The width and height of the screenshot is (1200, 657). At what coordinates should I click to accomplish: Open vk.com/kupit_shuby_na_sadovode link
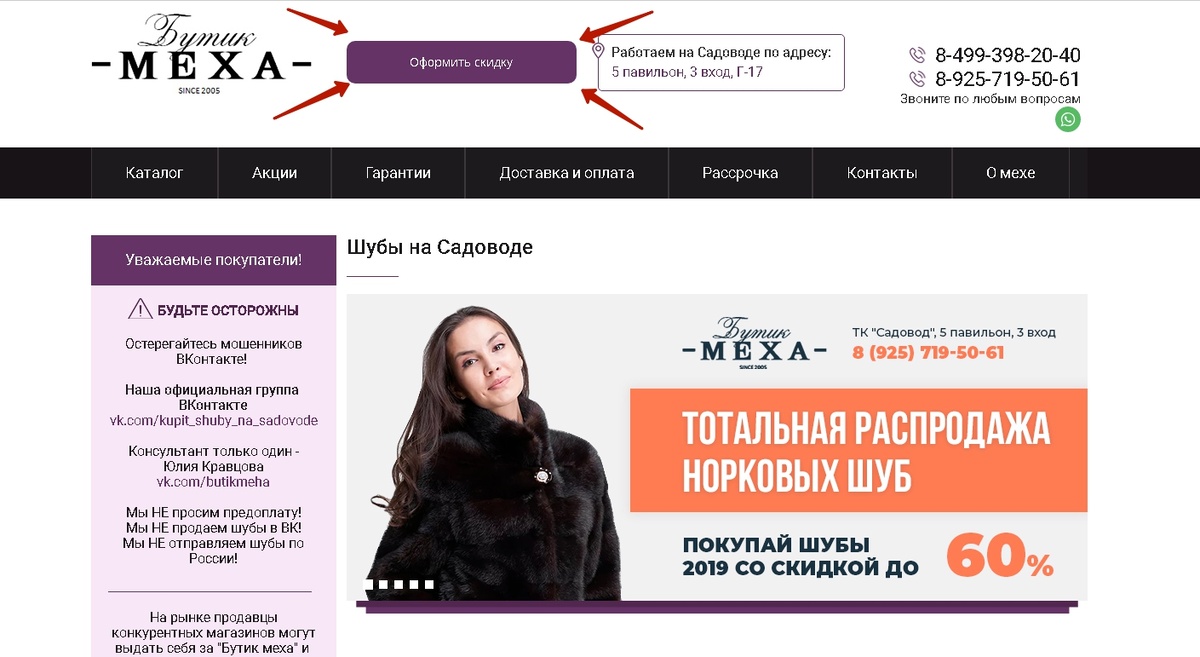pyautogui.click(x=214, y=421)
